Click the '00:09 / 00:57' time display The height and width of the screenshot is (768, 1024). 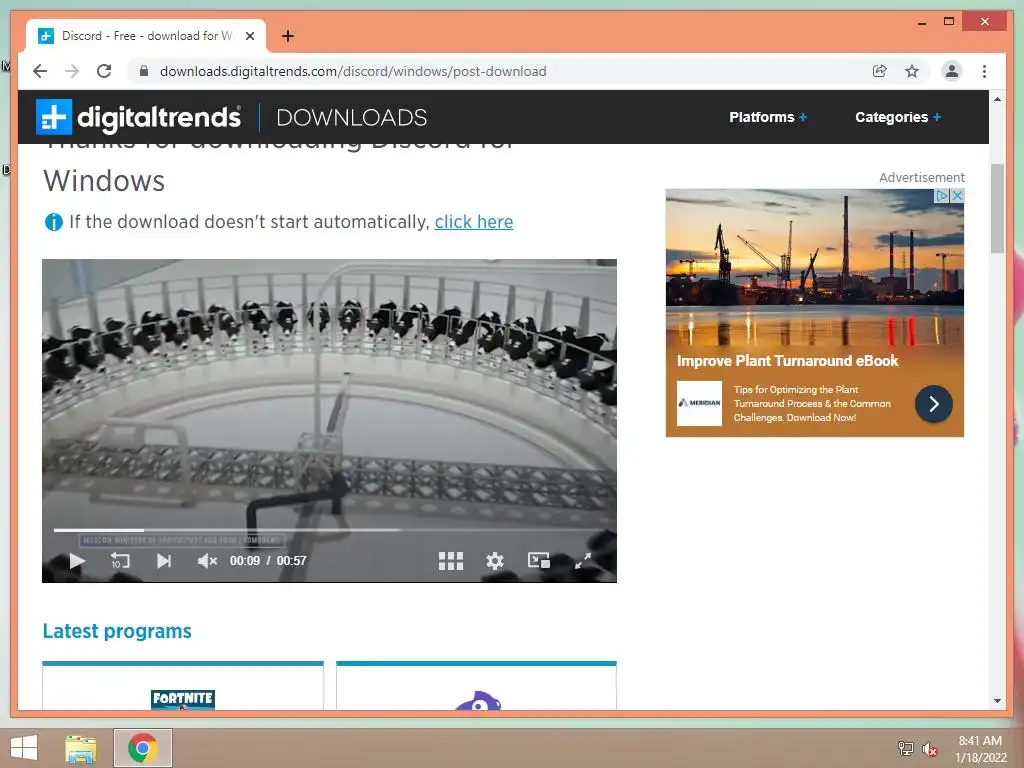(268, 560)
